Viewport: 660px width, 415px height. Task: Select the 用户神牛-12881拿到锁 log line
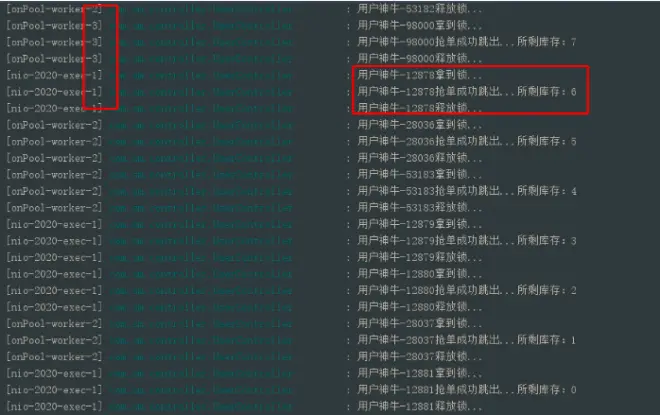pyautogui.click(x=420, y=373)
